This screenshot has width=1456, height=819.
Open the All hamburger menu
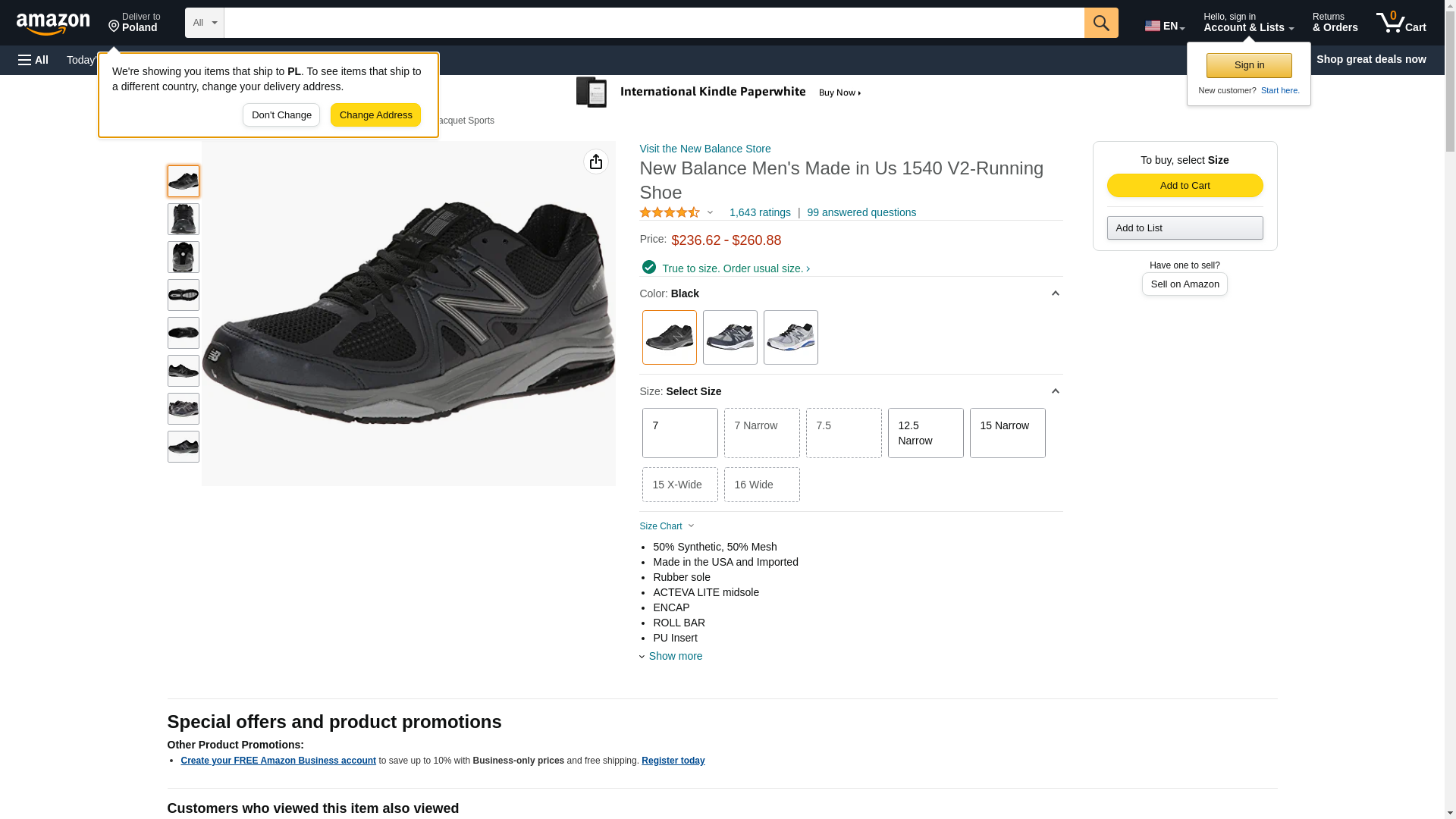(33, 60)
